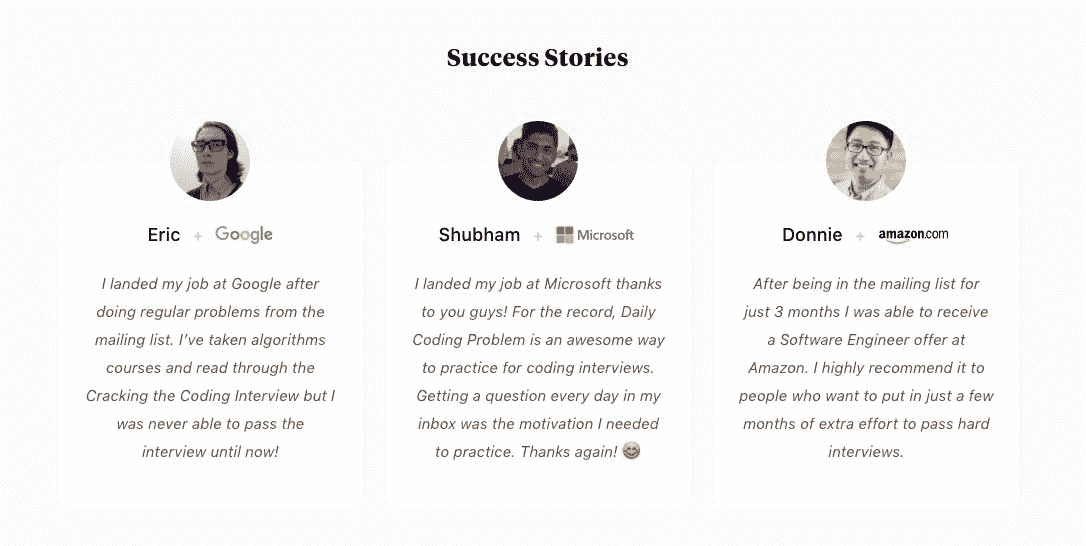Click the smiley emoji after 'Thanks again!'
This screenshot has width=1086, height=546.
[x=631, y=451]
